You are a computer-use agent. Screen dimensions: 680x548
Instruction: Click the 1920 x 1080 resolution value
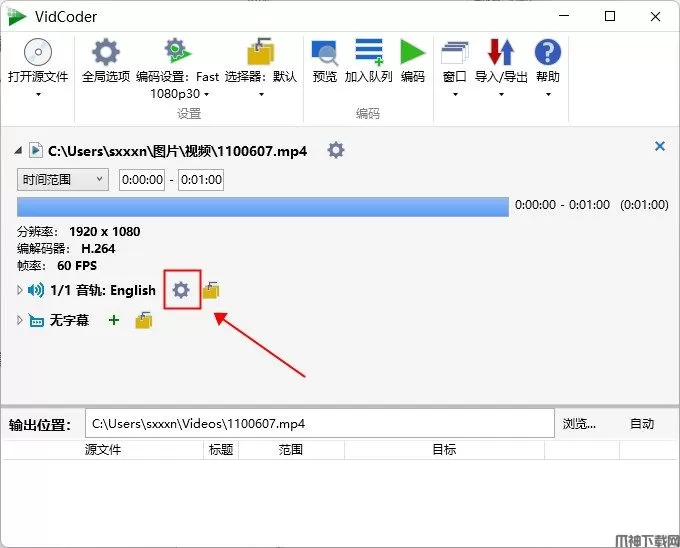[105, 232]
